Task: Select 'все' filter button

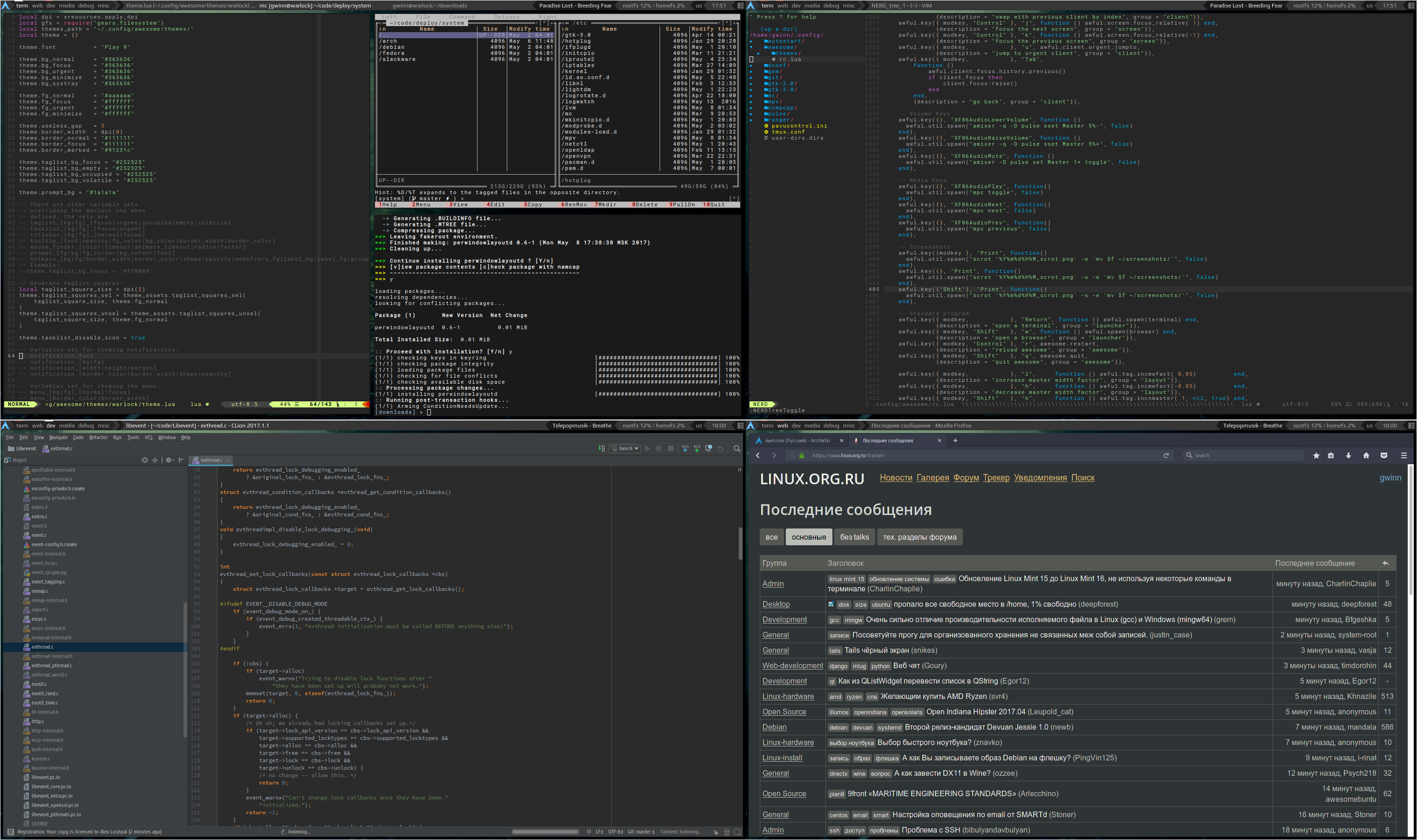Action: [x=772, y=537]
